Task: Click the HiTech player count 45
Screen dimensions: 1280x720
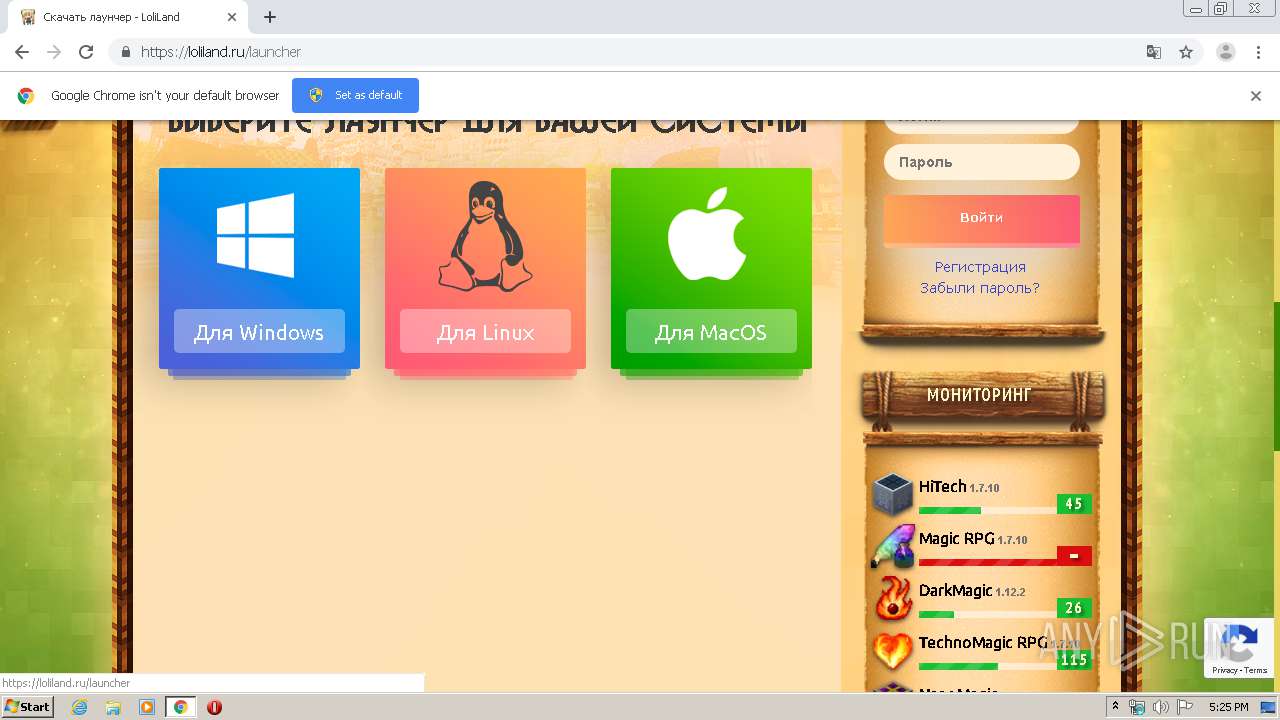Action: (1074, 504)
